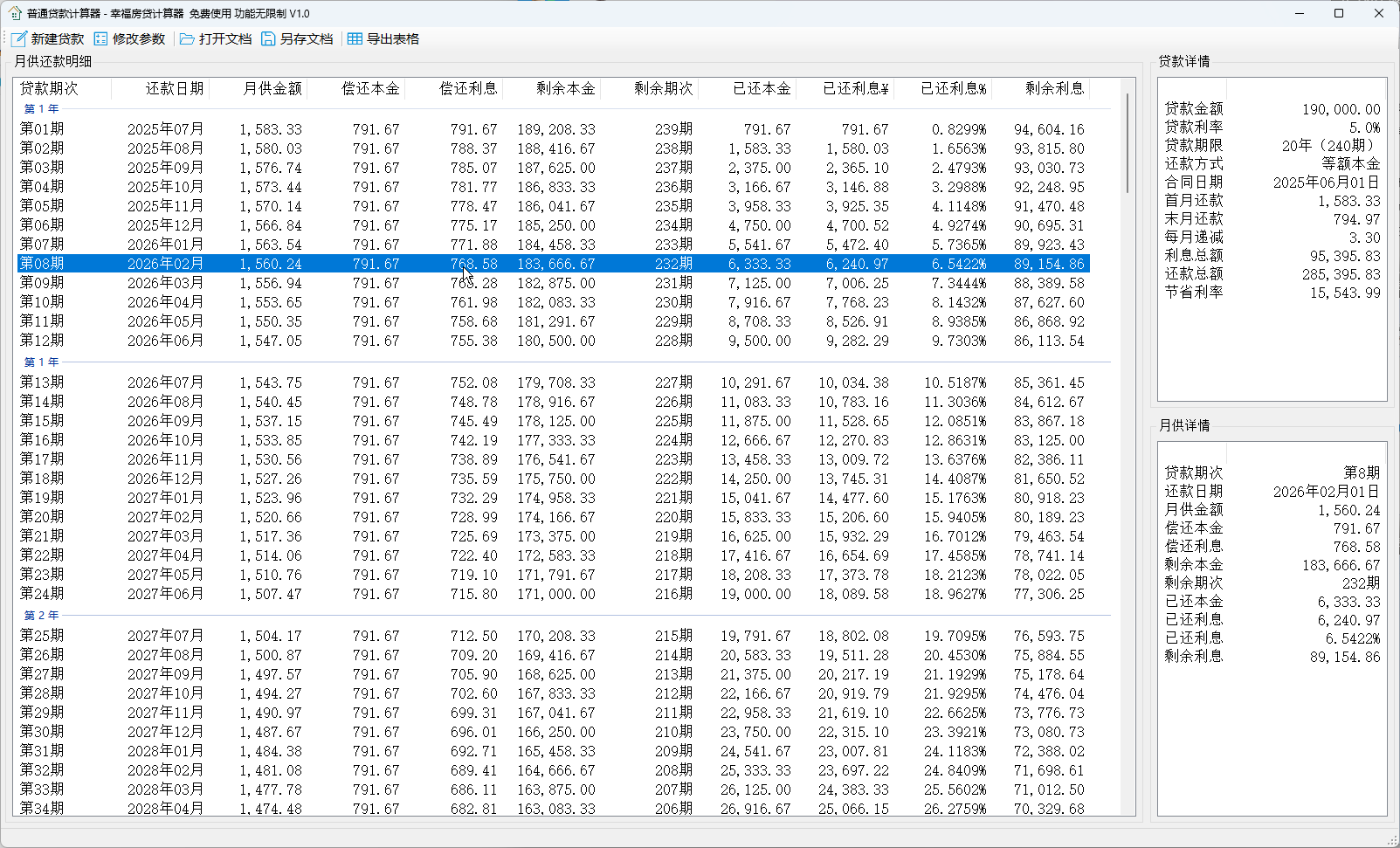
Task: Click monthly payment 1,573.44
Action: (271, 186)
